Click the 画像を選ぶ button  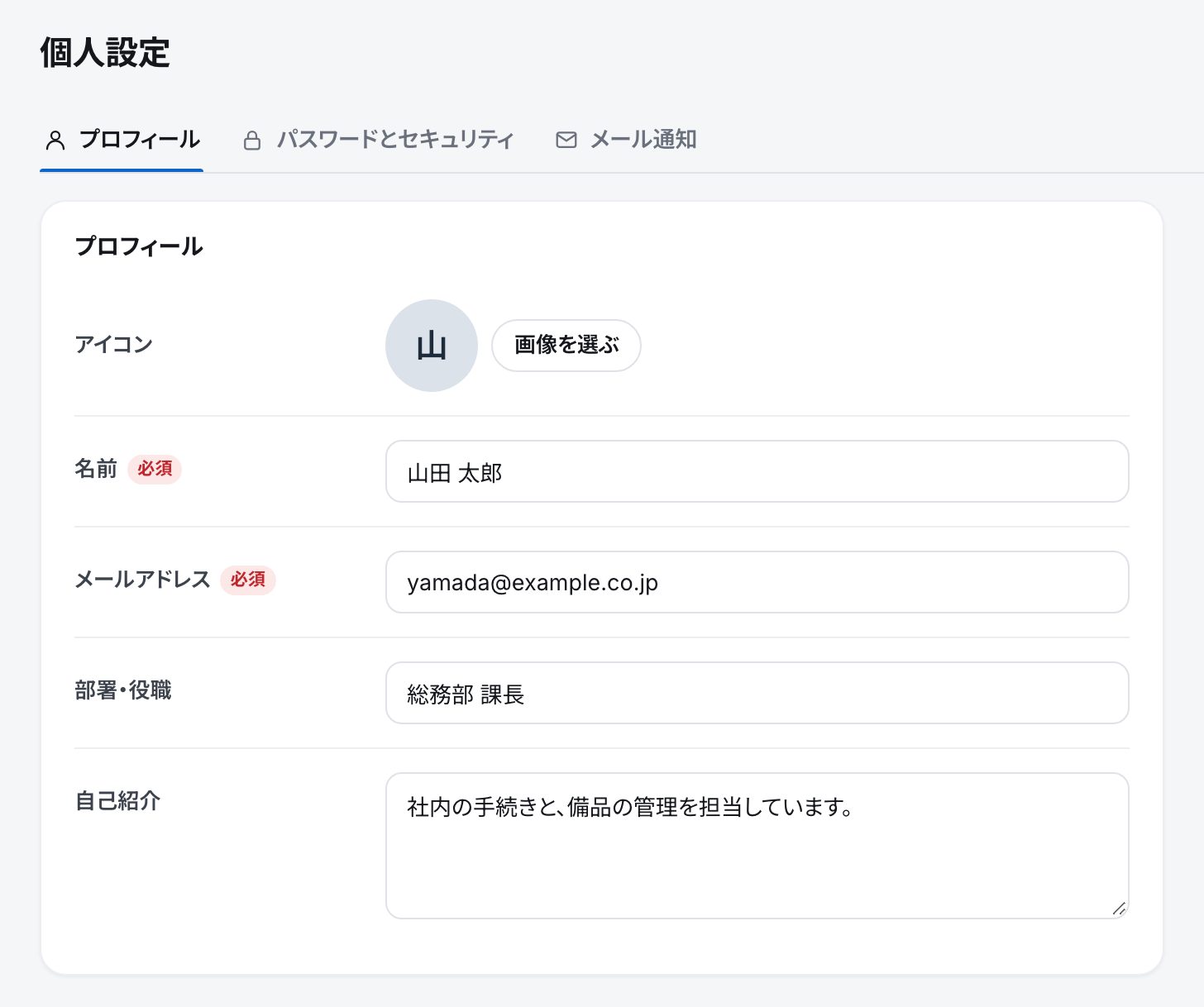(x=566, y=346)
